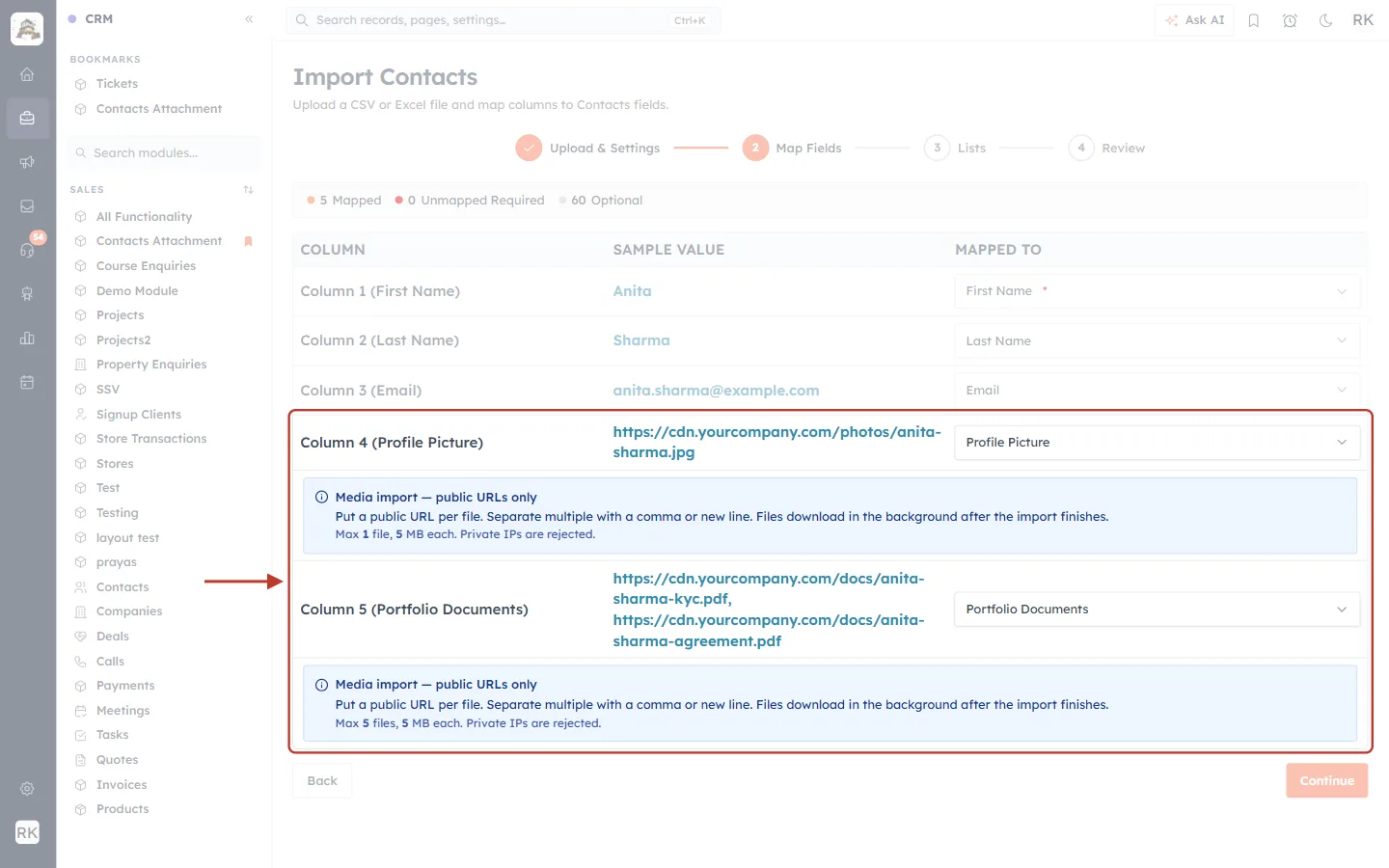
Task: Click the bookmark flag on Contacts Attachment
Action: pyautogui.click(x=249, y=241)
